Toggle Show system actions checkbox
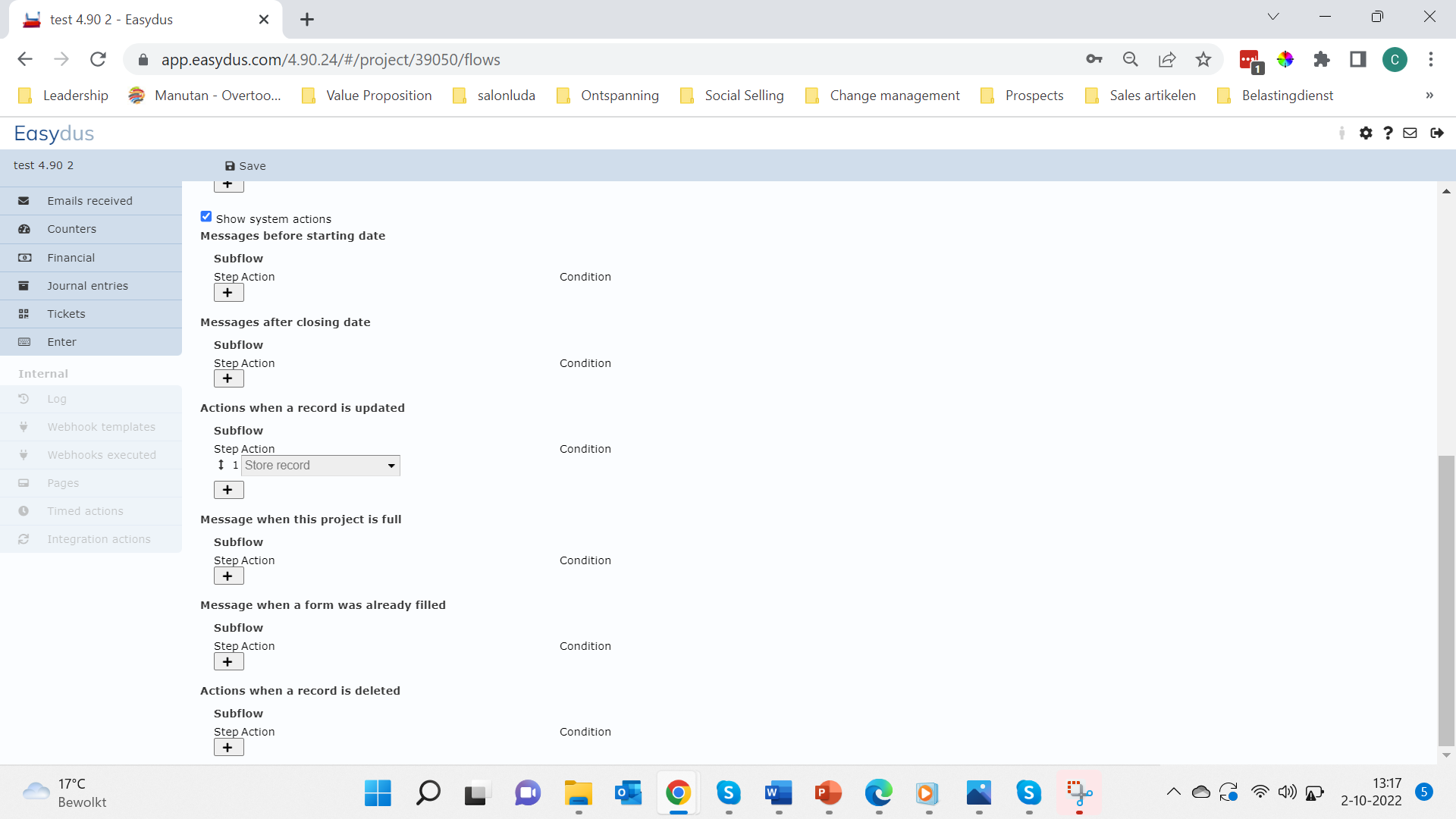Screen dimensions: 1456x819 206,217
